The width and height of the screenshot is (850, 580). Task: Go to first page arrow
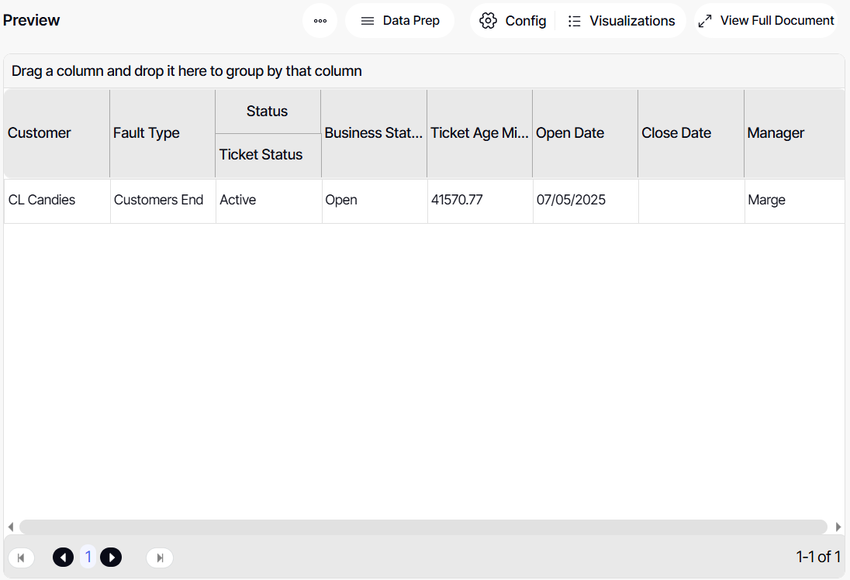pyautogui.click(x=21, y=557)
